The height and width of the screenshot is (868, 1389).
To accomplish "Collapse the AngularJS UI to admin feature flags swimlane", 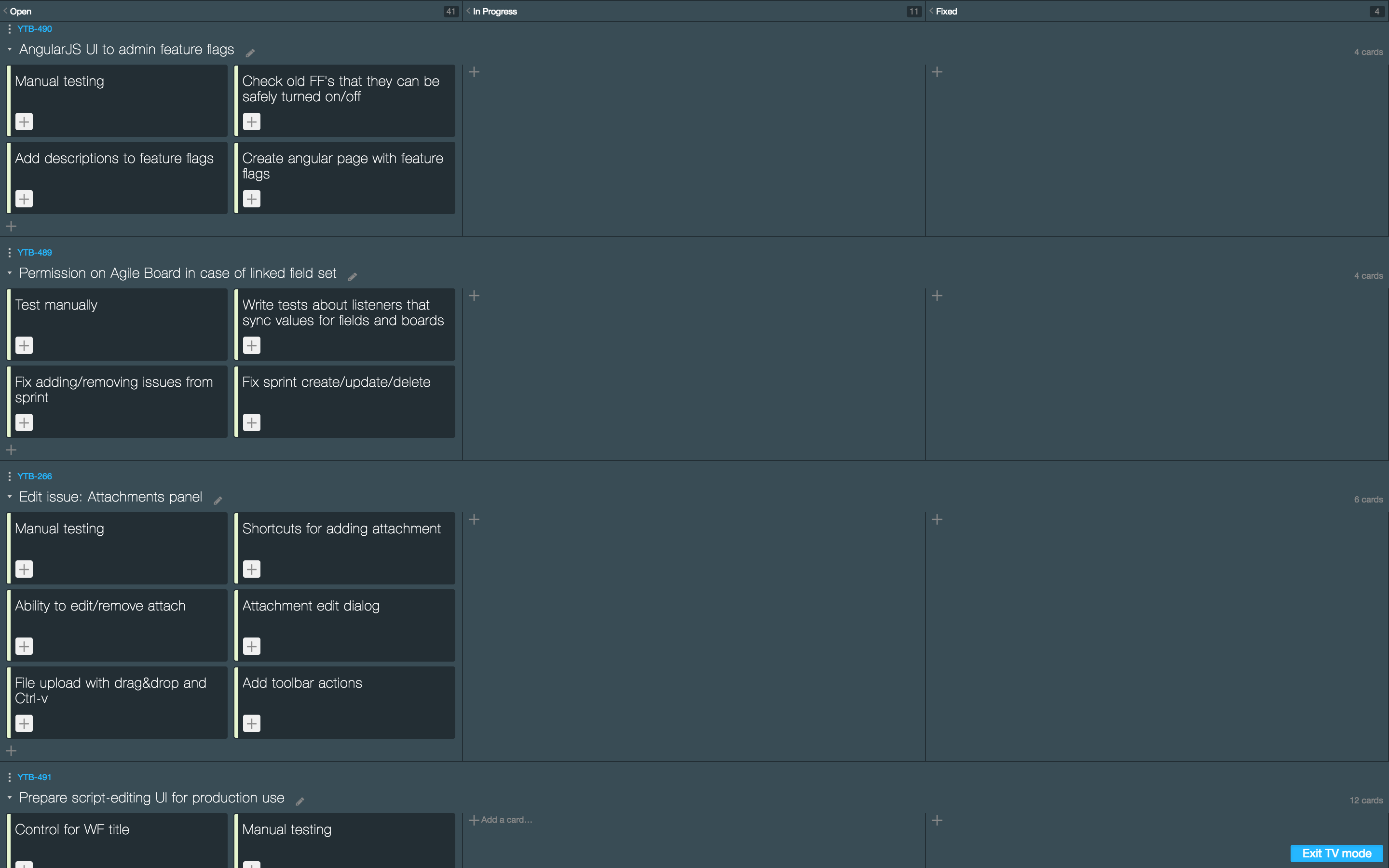I will tap(10, 49).
